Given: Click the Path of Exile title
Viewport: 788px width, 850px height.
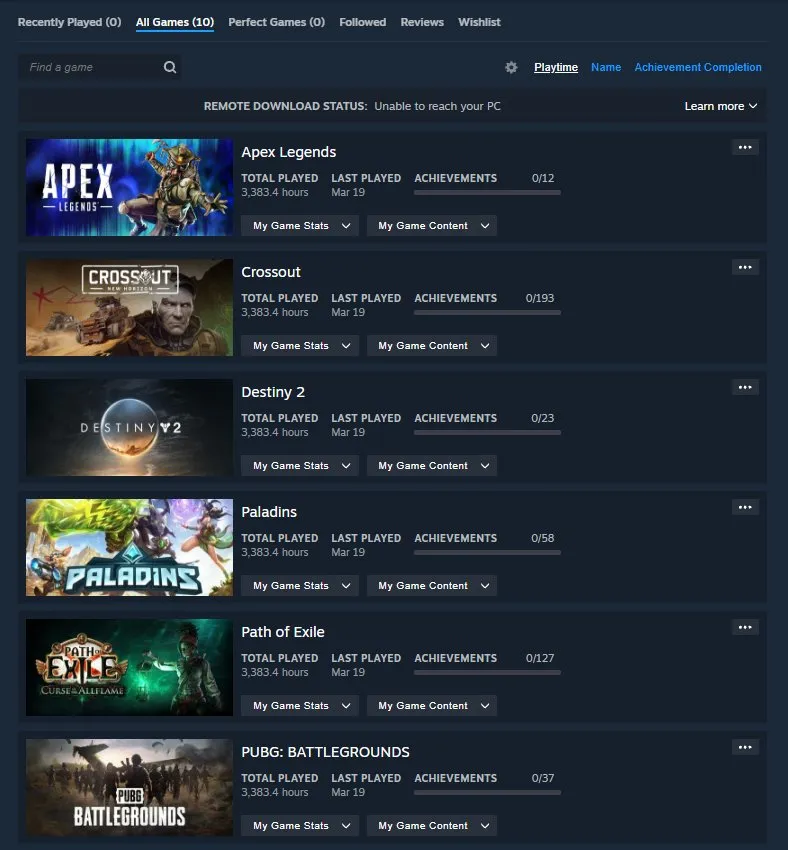Looking at the screenshot, I should pos(283,632).
